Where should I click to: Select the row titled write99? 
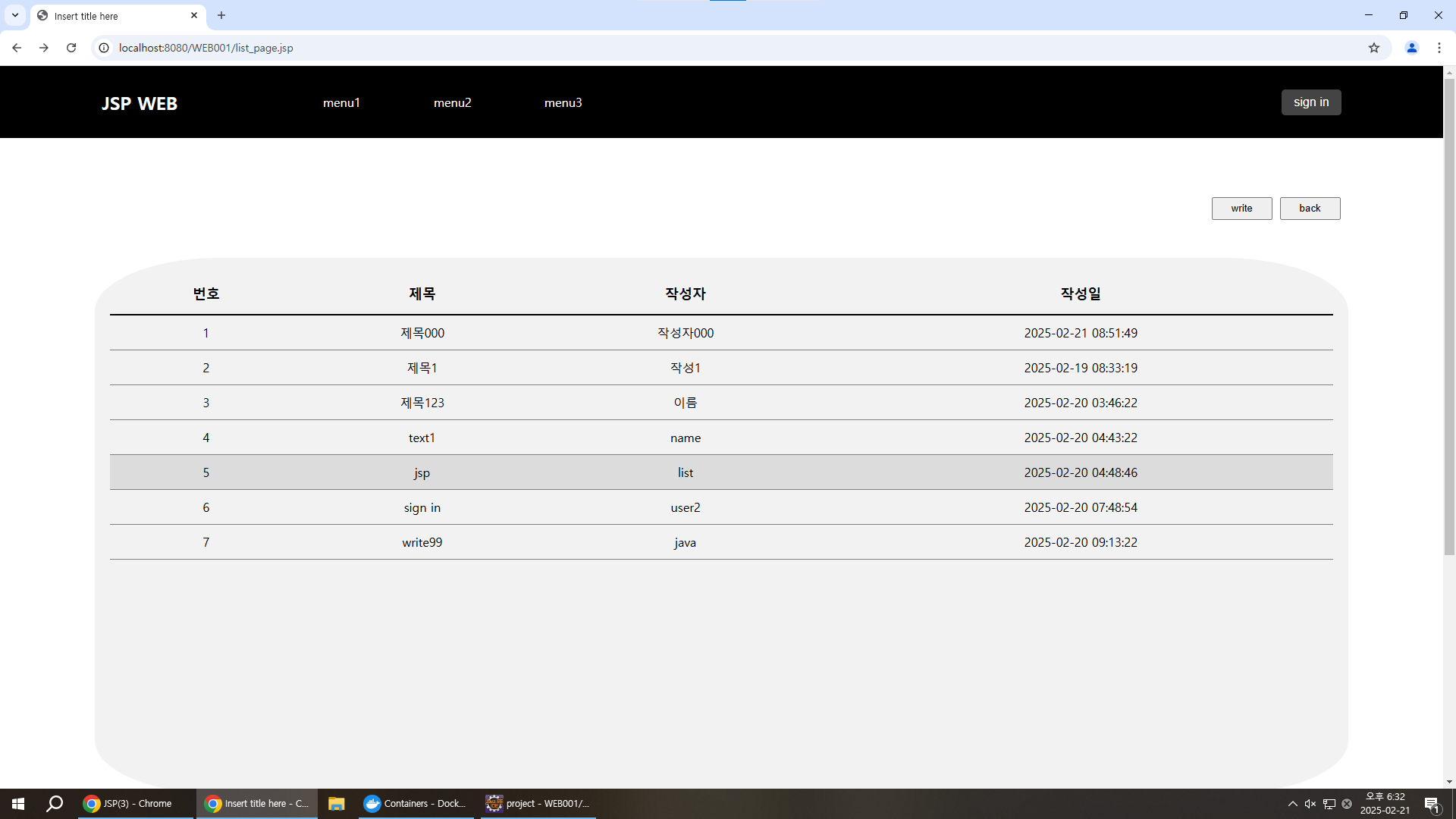[x=422, y=542]
